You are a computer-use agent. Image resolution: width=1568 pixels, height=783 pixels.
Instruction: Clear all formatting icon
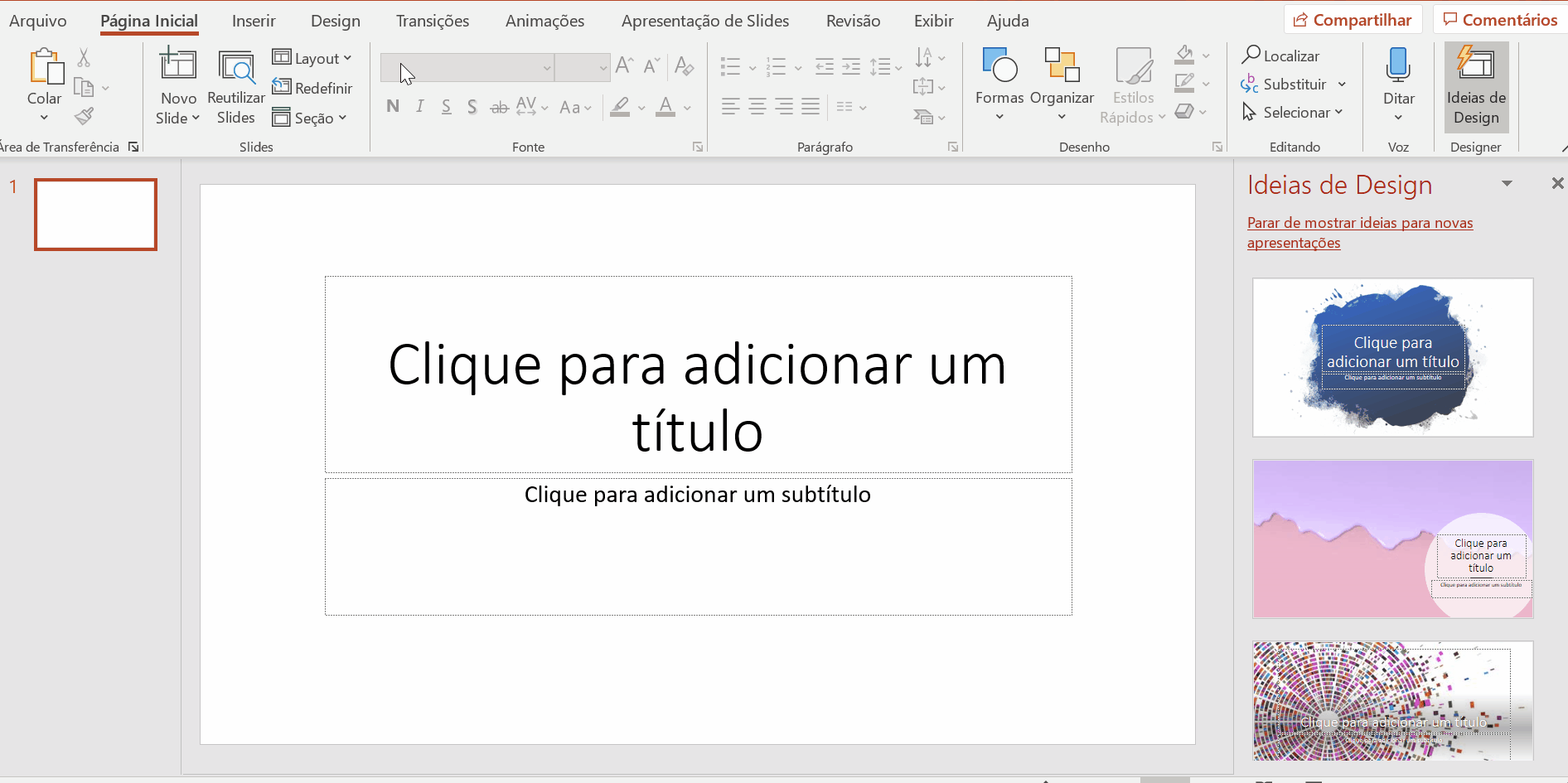(685, 65)
